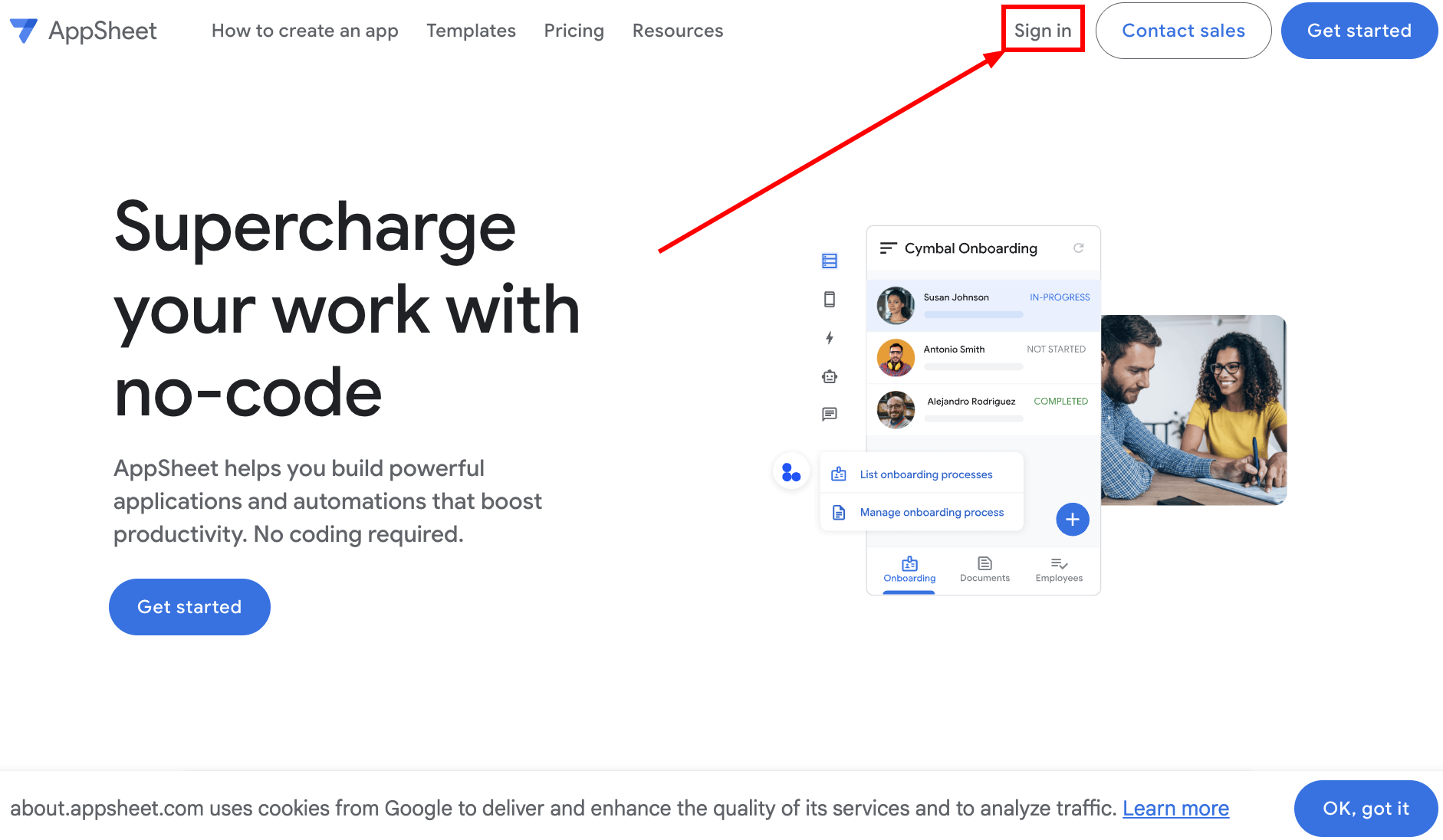Image resolution: width=1443 pixels, height=840 pixels.
Task: Click the Contact sales button
Action: [x=1183, y=31]
